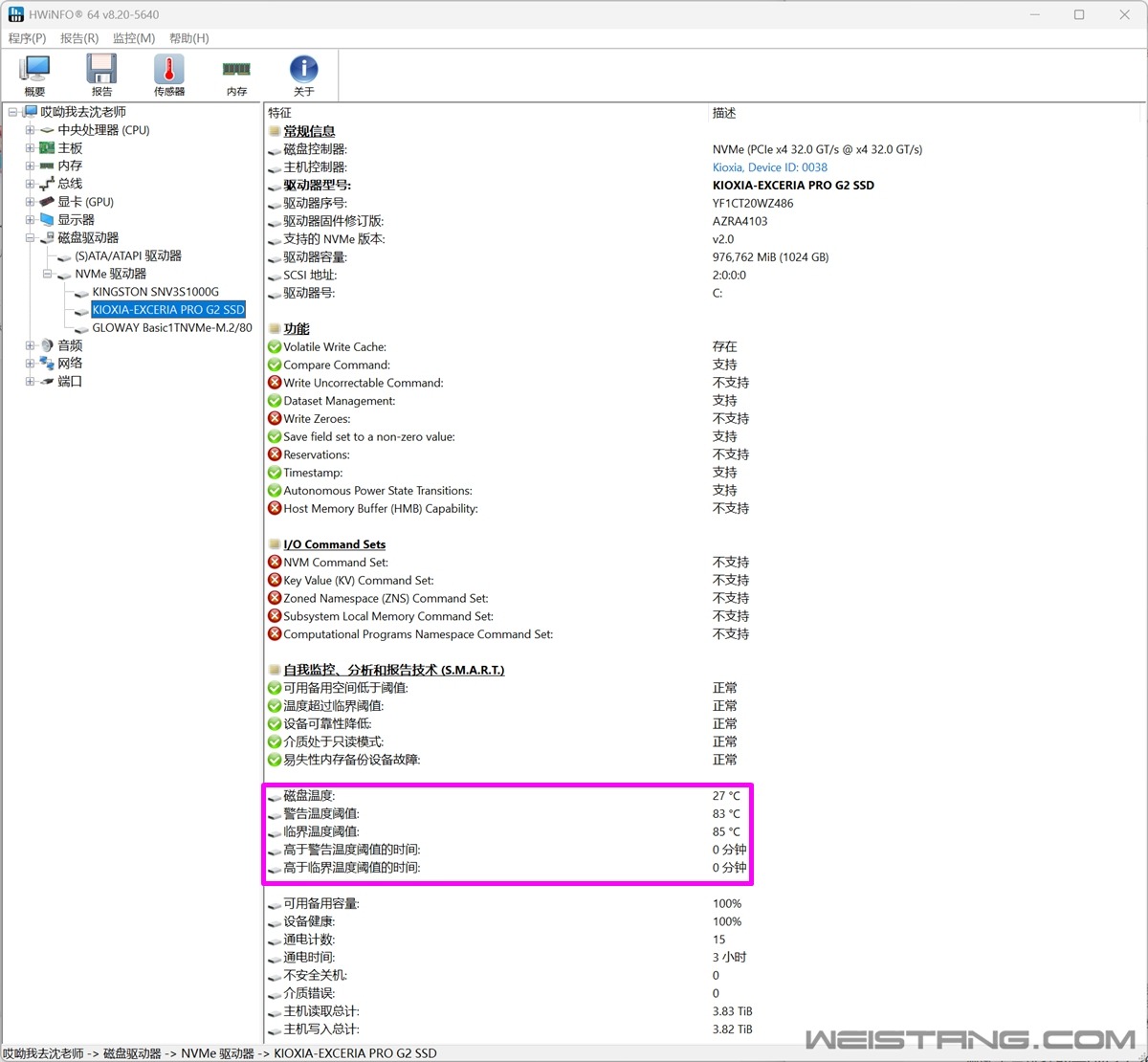Open the 概要 summary toolbar icon
Screen dimensions: 1148x1062
pyautogui.click(x=35, y=75)
